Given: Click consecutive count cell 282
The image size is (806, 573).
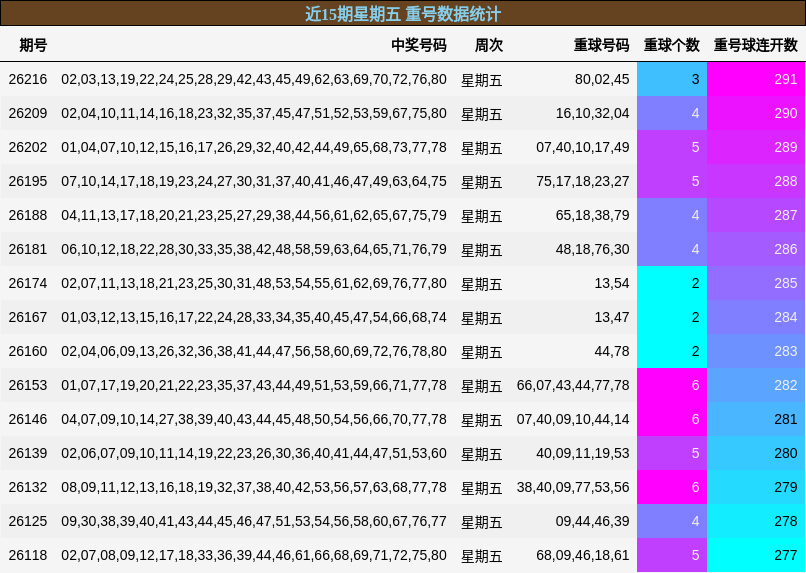Looking at the screenshot, I should pyautogui.click(x=756, y=385).
